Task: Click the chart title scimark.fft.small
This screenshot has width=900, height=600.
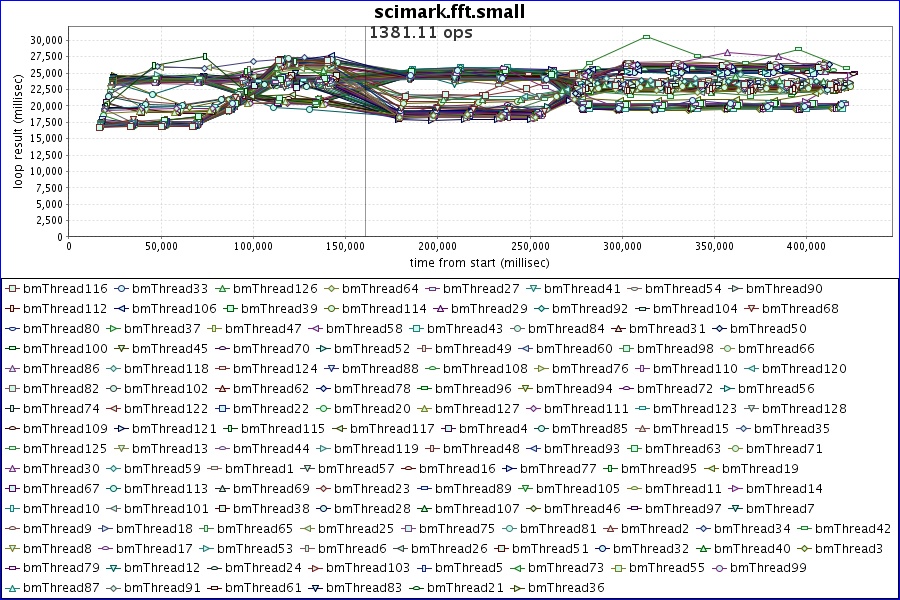Action: click(x=449, y=12)
